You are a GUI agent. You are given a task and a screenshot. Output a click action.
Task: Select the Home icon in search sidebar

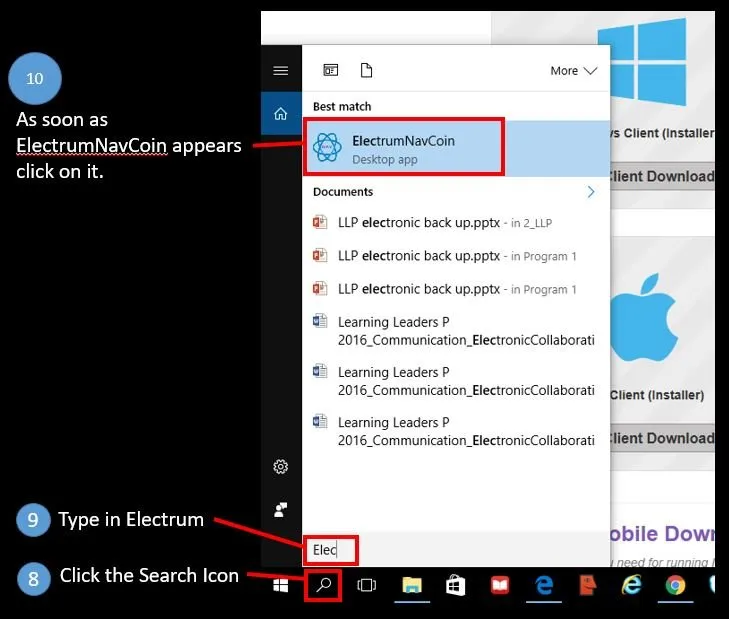coord(280,113)
